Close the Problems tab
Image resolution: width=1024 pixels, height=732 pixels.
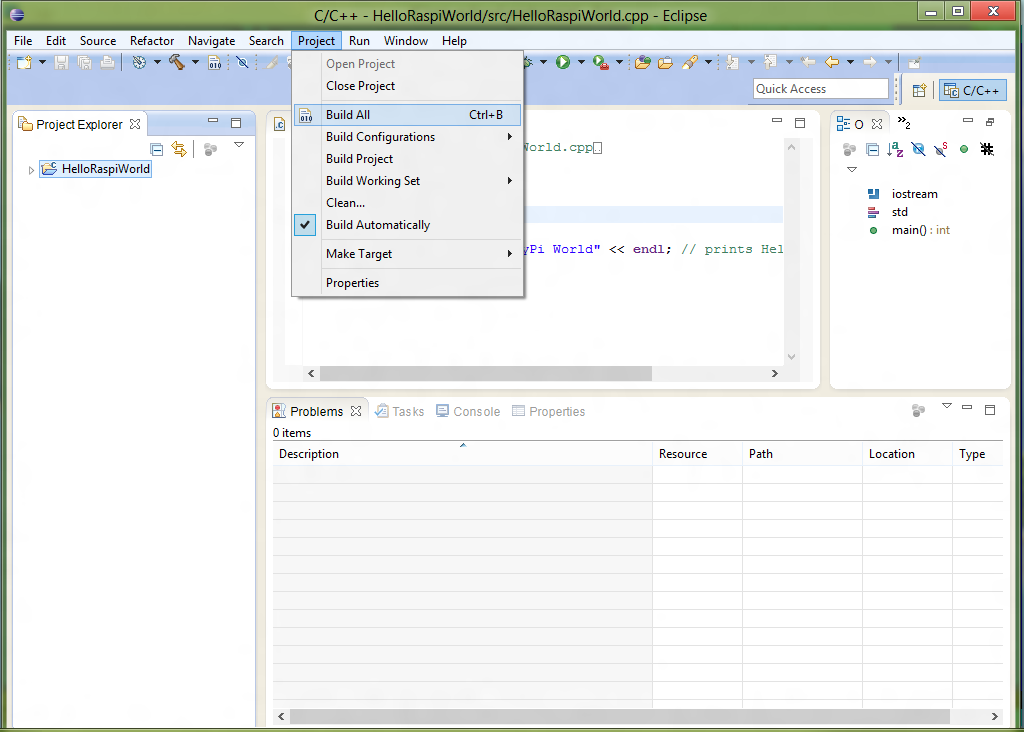point(356,411)
